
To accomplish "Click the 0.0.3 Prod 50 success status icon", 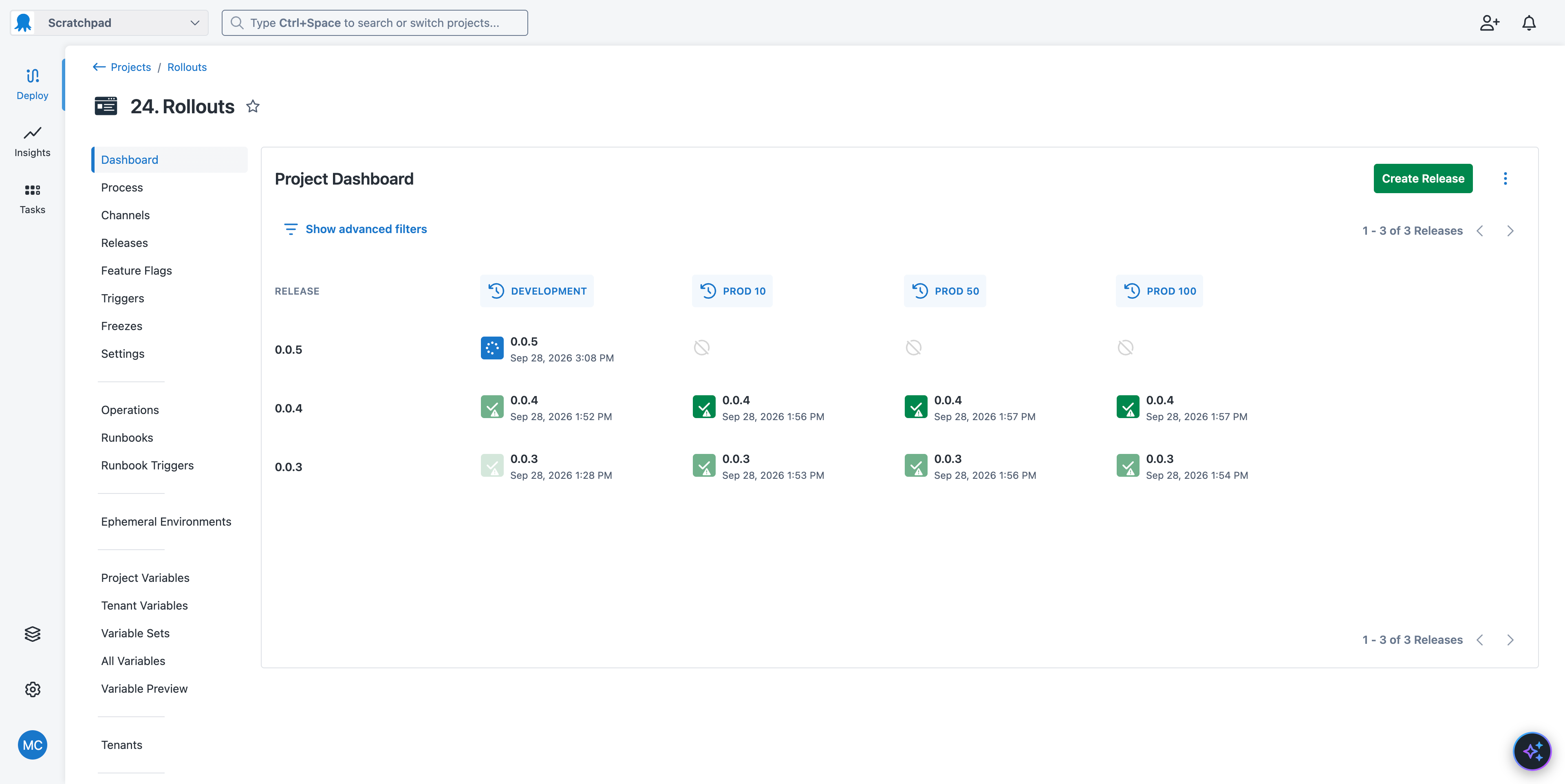I will (915, 466).
